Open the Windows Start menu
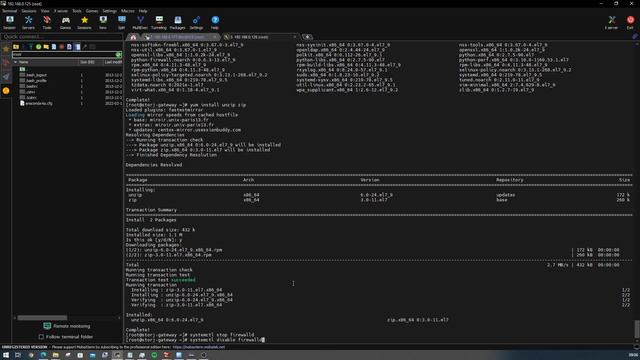 6,355
